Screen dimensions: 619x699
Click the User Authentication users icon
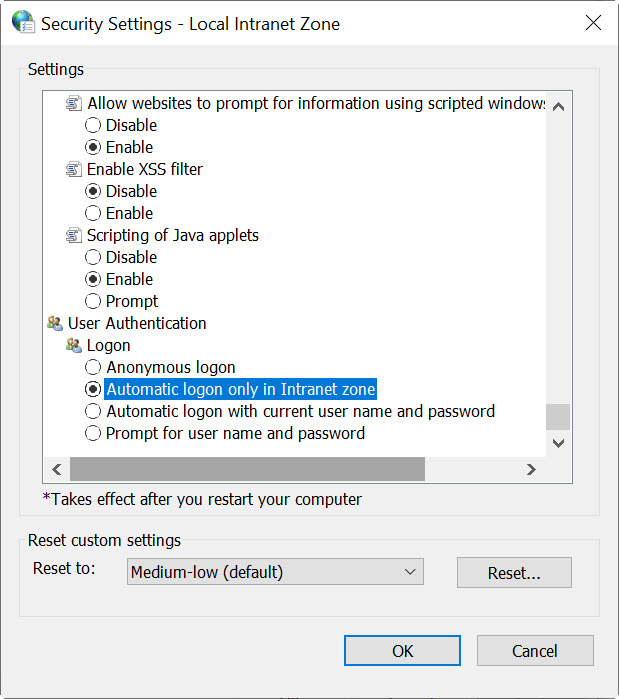click(55, 323)
